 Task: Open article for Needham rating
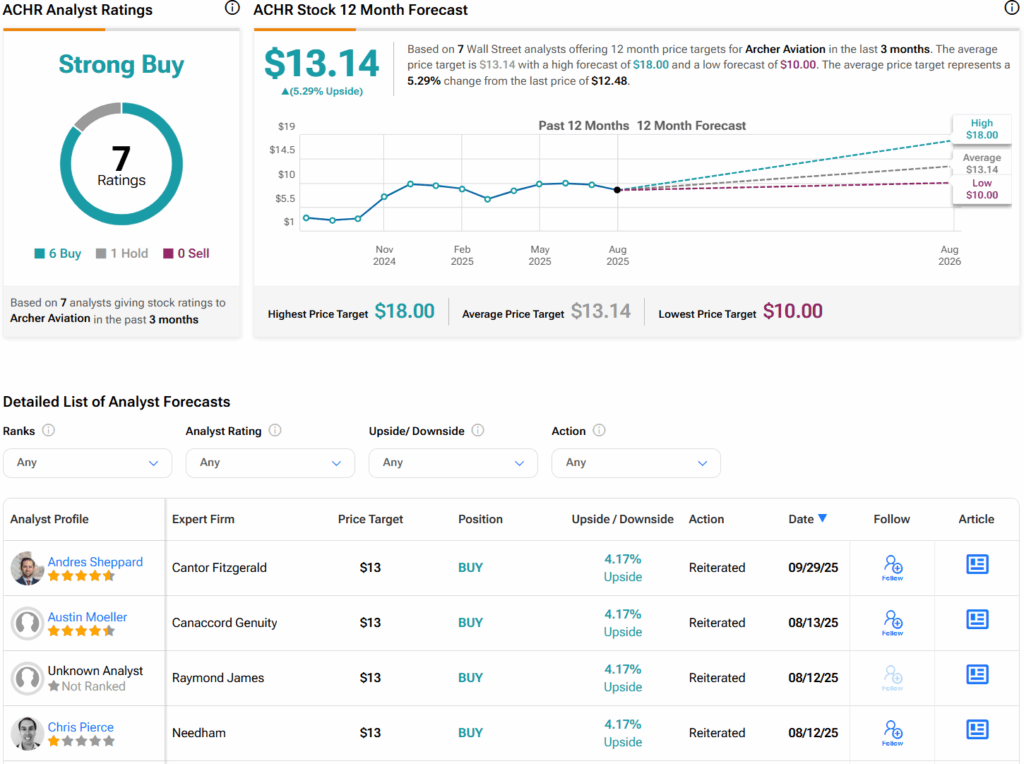[x=977, y=730]
